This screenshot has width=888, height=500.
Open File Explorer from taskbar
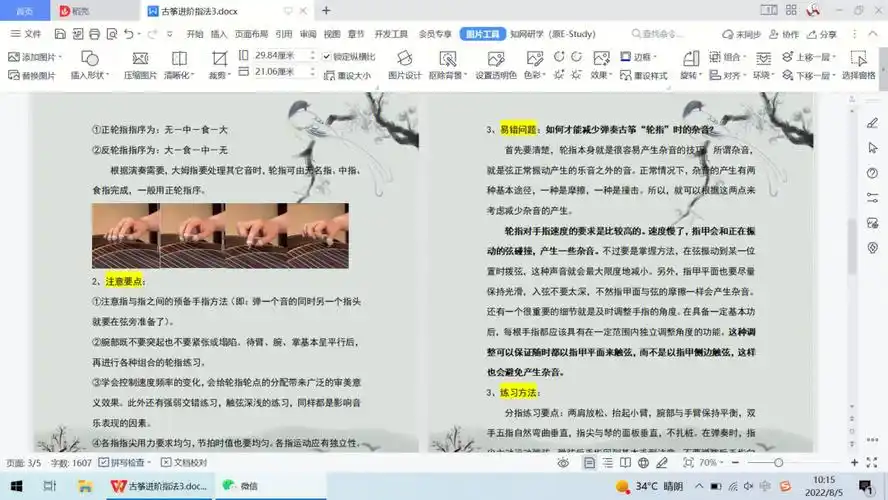pyautogui.click(x=85, y=486)
